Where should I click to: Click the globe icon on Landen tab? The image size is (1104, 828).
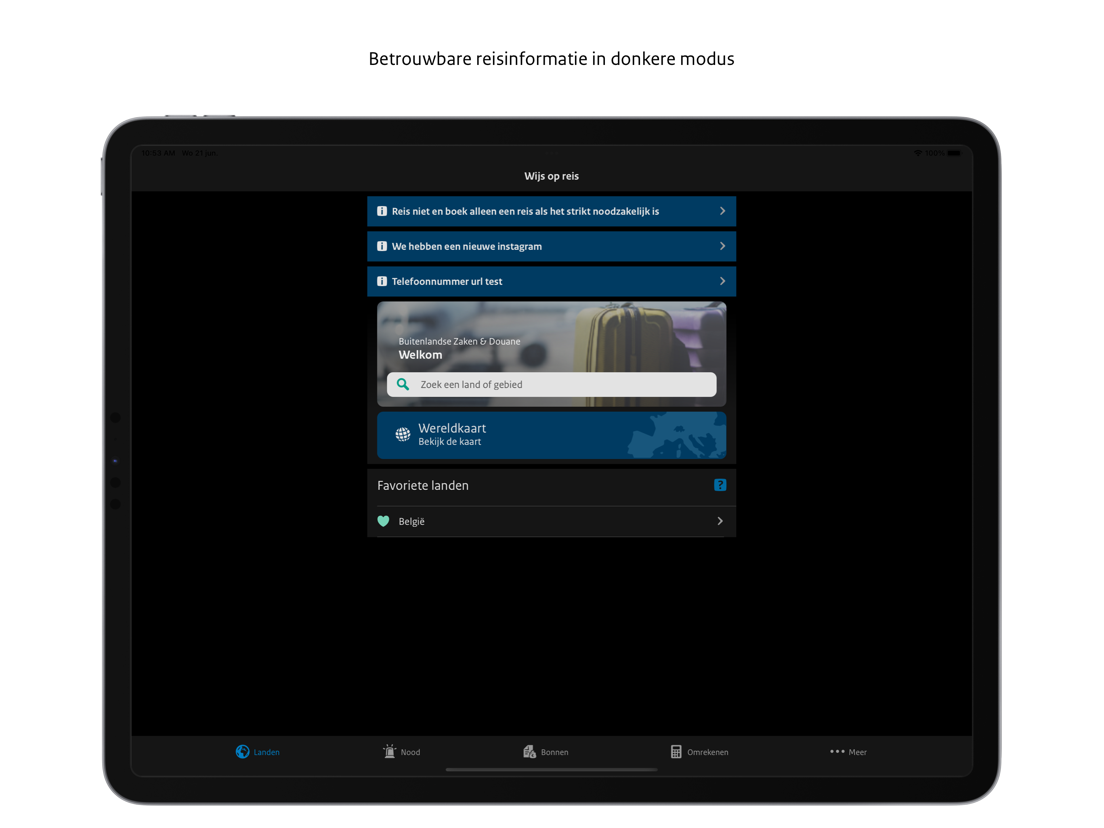[242, 752]
